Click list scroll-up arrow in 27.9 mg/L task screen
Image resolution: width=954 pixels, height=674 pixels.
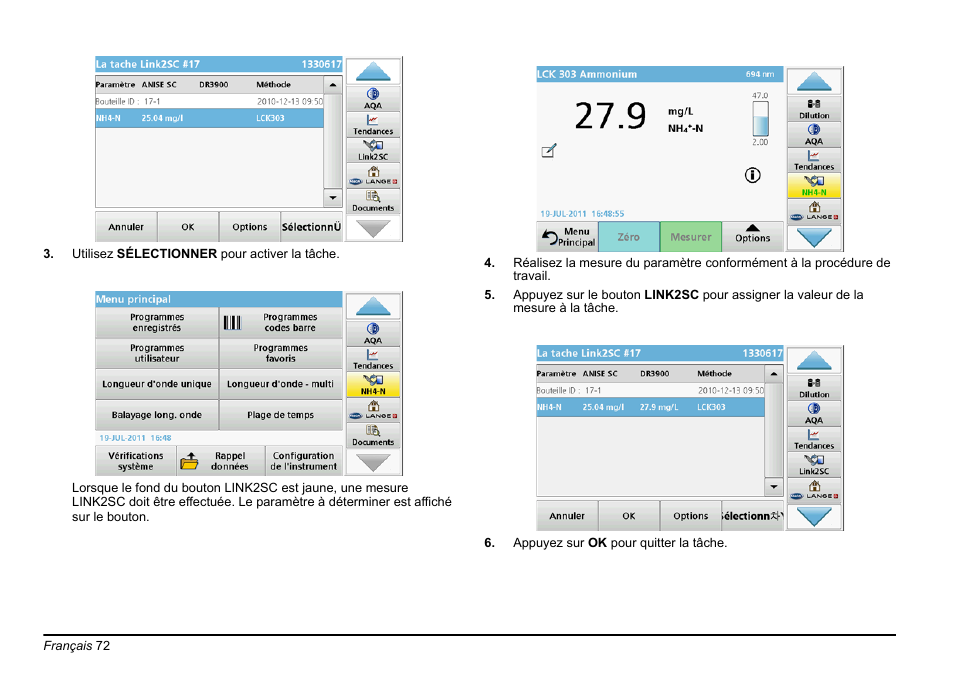pos(774,374)
